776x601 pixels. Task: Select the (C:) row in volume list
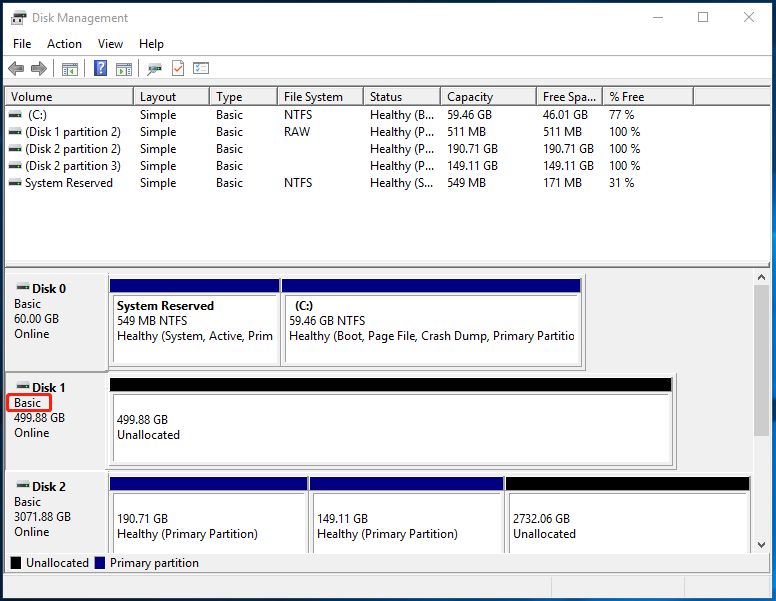click(x=349, y=115)
